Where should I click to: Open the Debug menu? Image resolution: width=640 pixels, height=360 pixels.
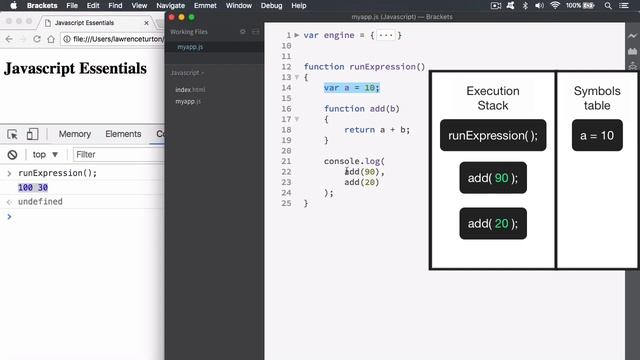271,6
